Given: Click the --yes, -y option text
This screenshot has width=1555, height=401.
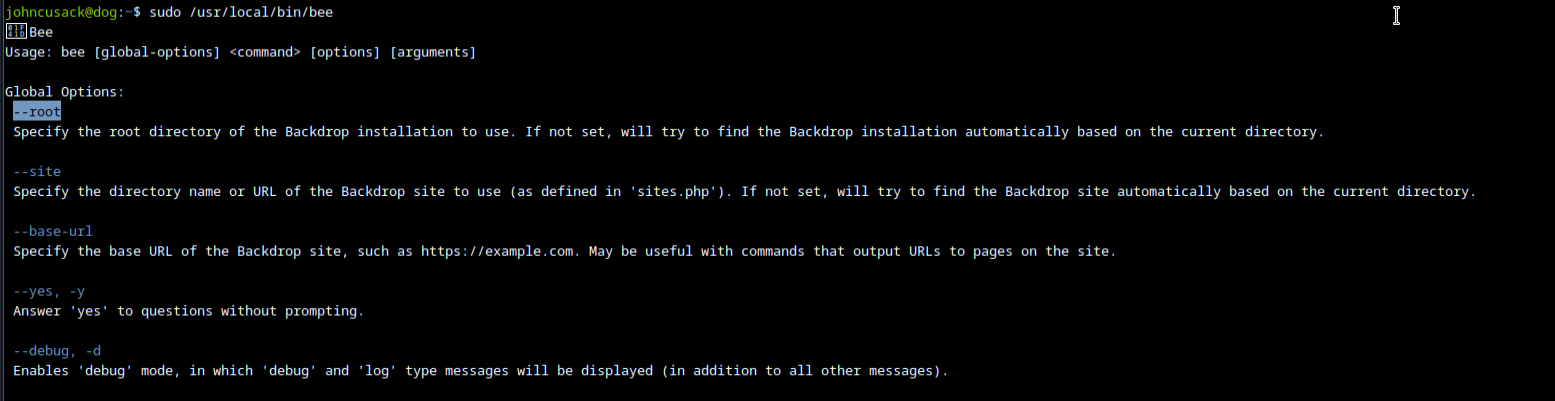Looking at the screenshot, I should (x=49, y=292).
